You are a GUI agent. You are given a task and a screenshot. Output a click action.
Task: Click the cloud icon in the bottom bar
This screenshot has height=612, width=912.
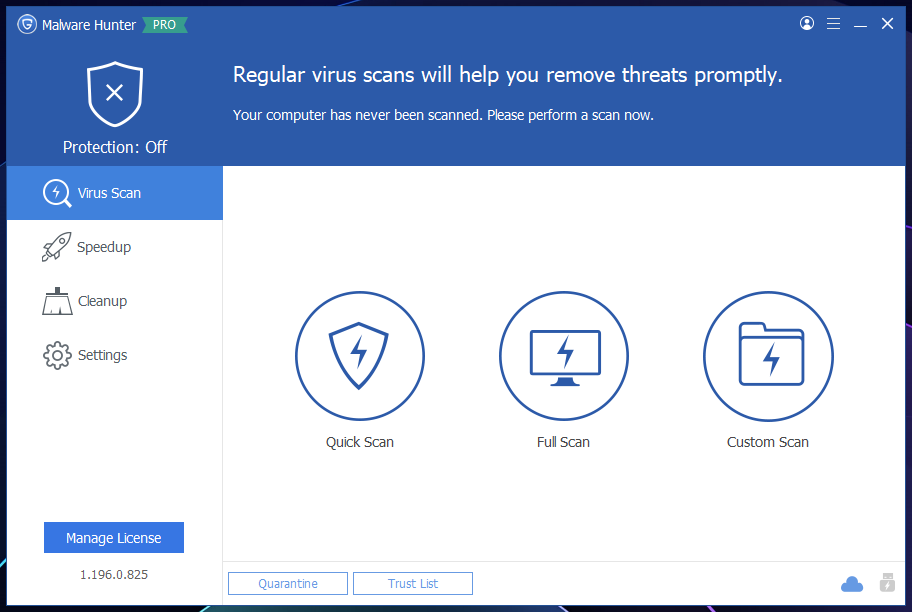(852, 583)
